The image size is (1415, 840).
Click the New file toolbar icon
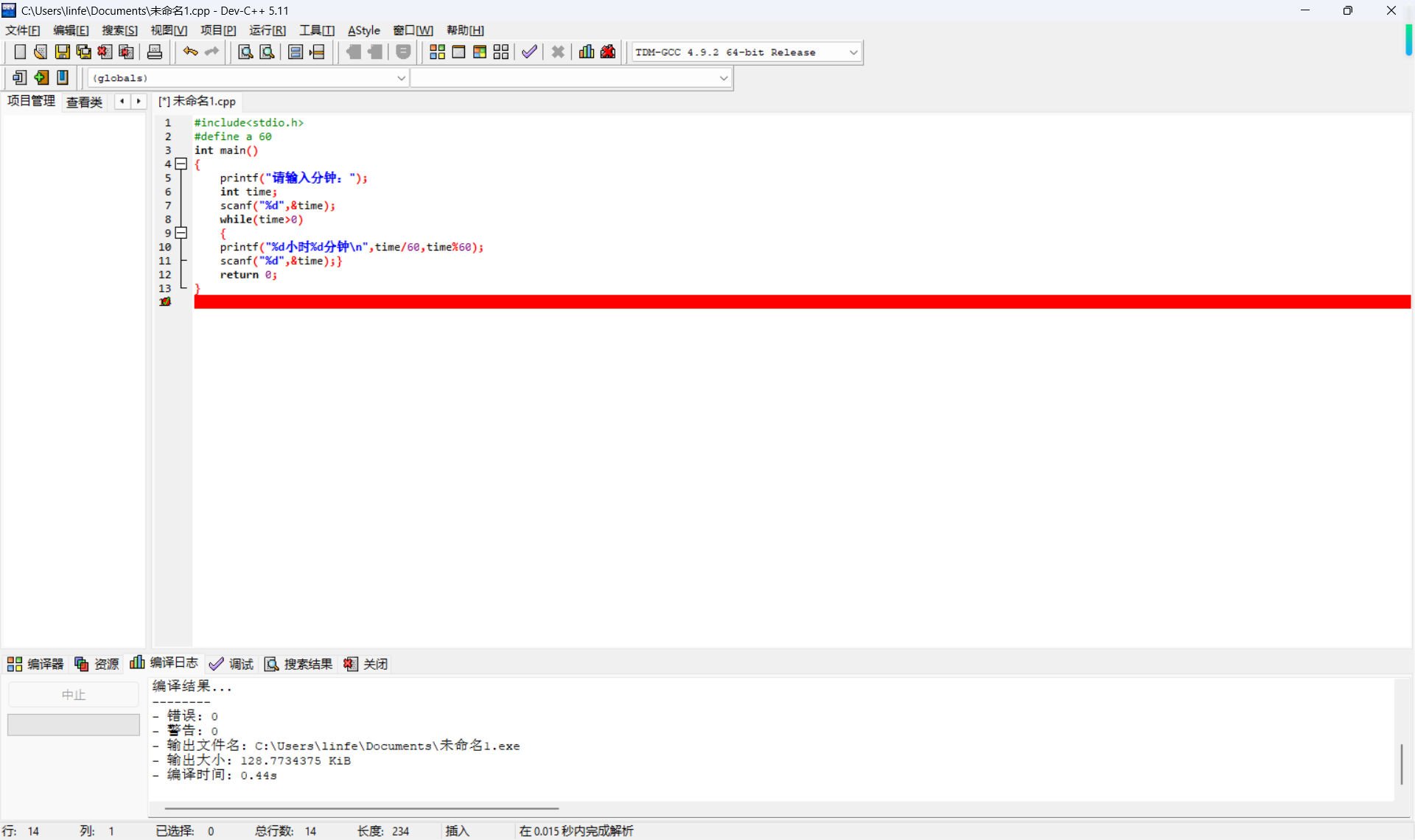click(20, 52)
